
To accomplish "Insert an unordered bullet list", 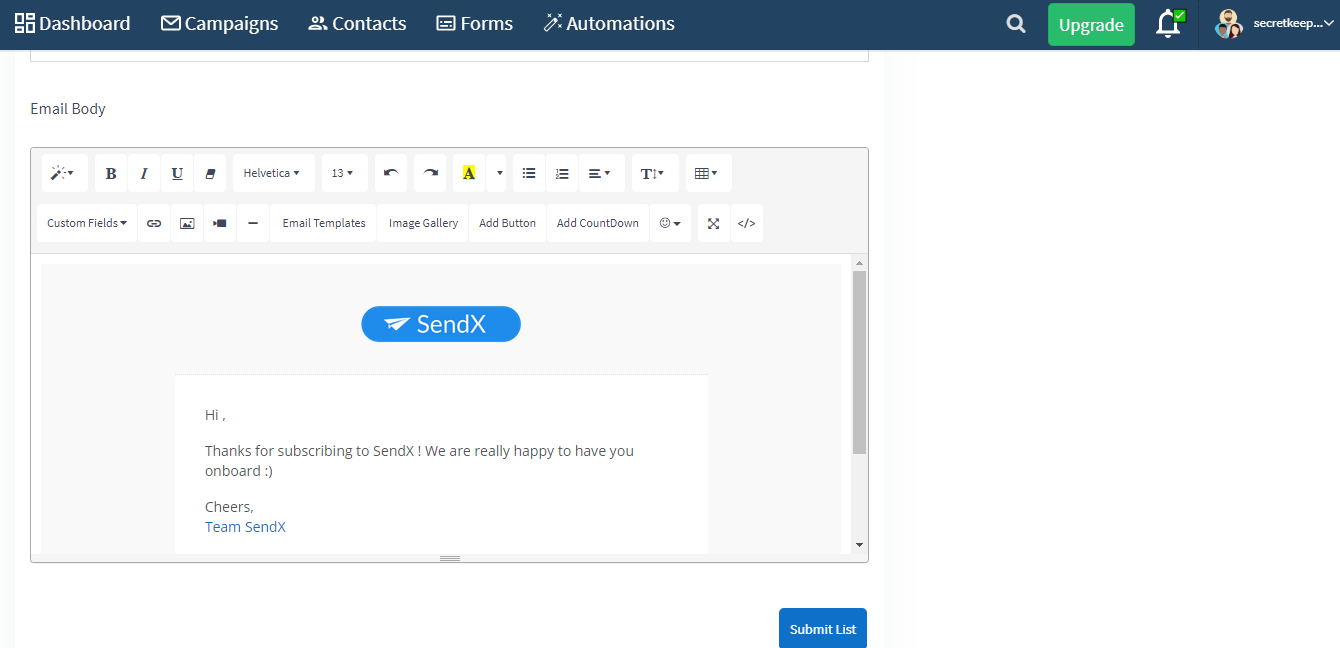I will pos(529,173).
